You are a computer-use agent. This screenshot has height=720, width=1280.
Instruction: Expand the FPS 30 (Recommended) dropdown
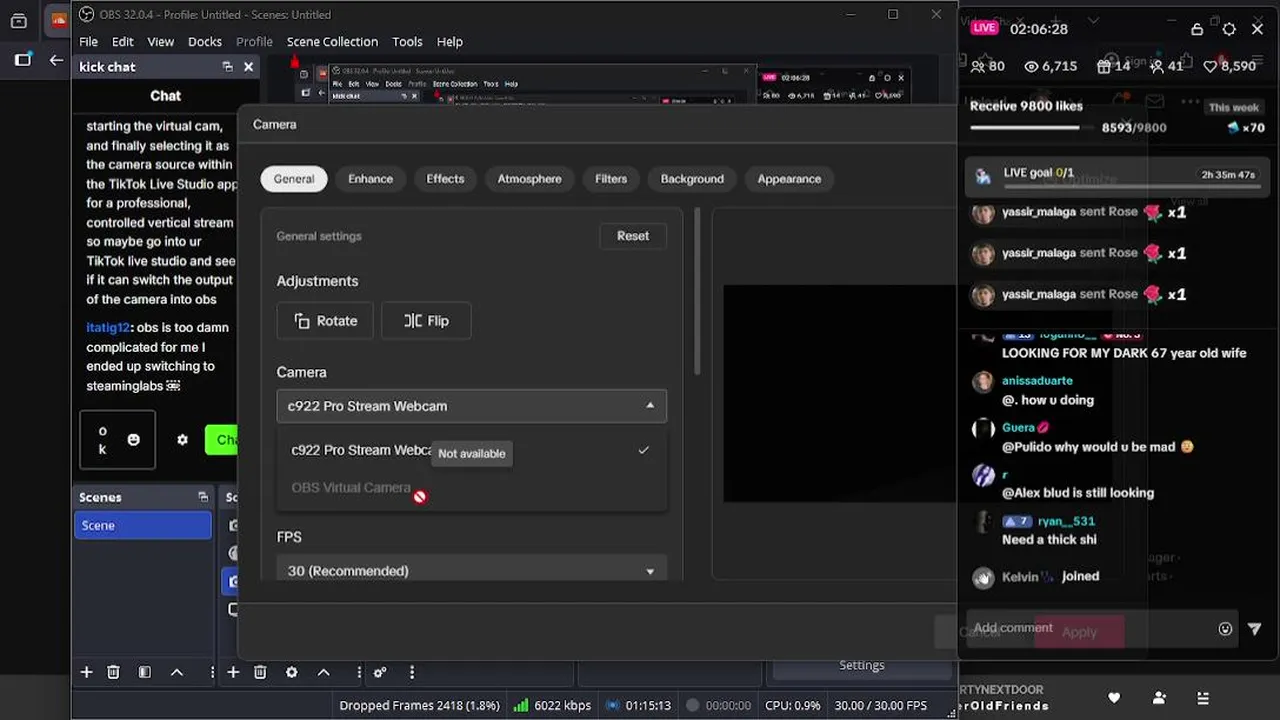point(471,570)
